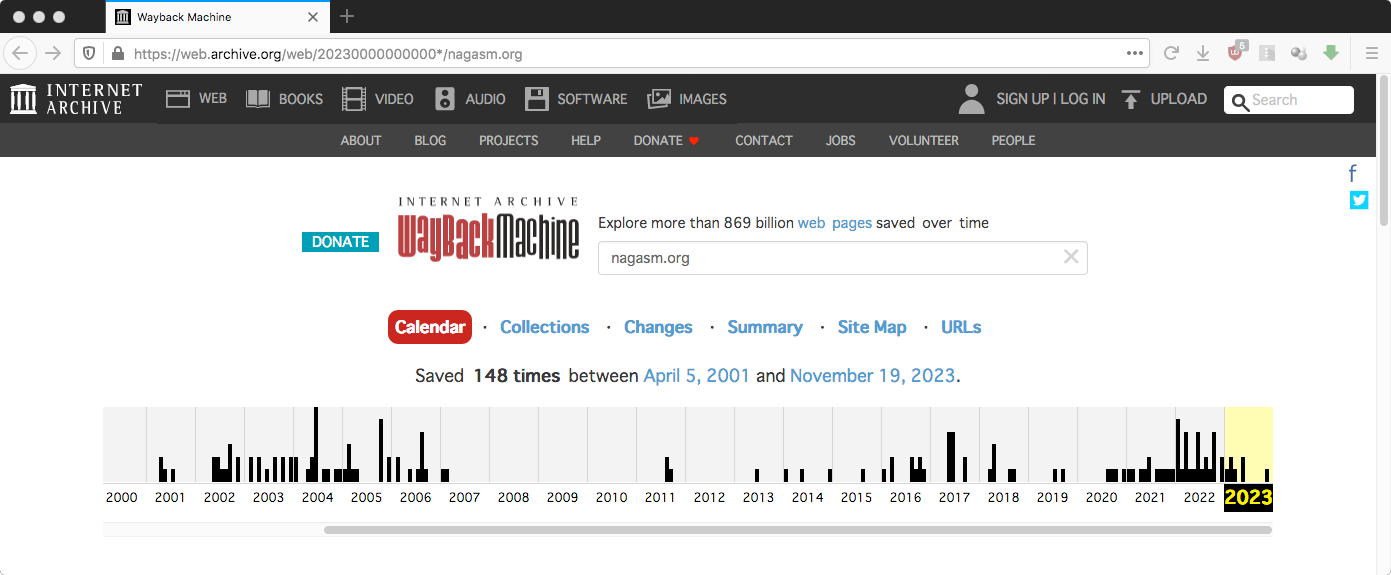Open the Images section icon
This screenshot has width=1391, height=575.
tap(659, 99)
